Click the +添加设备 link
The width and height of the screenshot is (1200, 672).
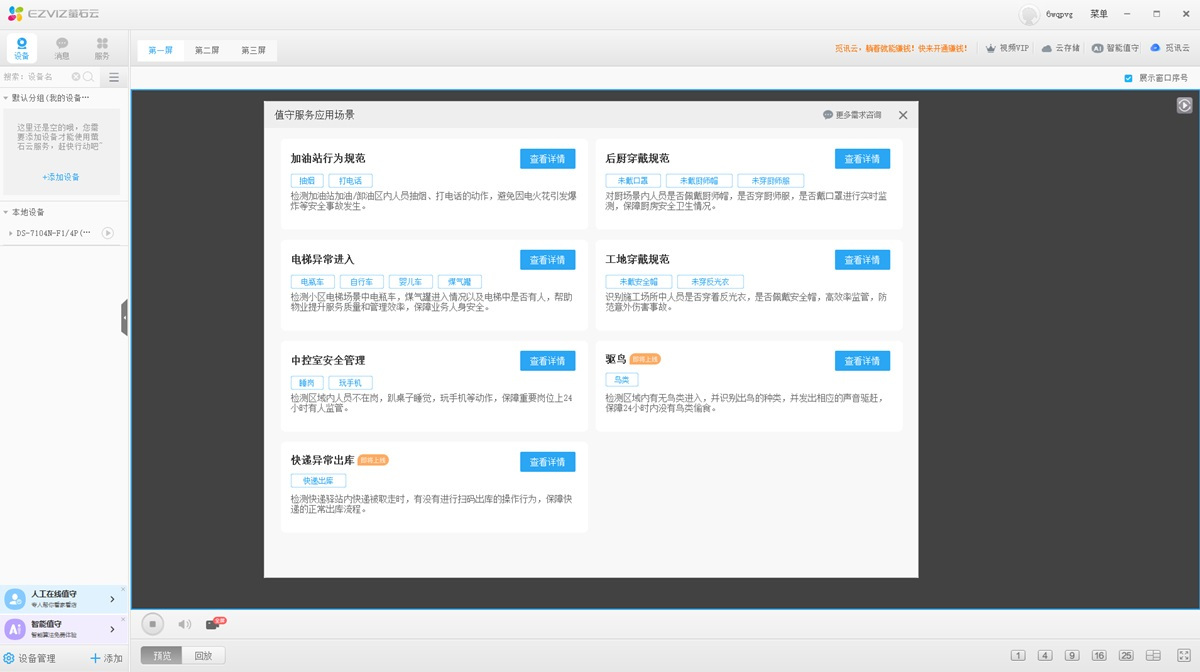coord(61,177)
